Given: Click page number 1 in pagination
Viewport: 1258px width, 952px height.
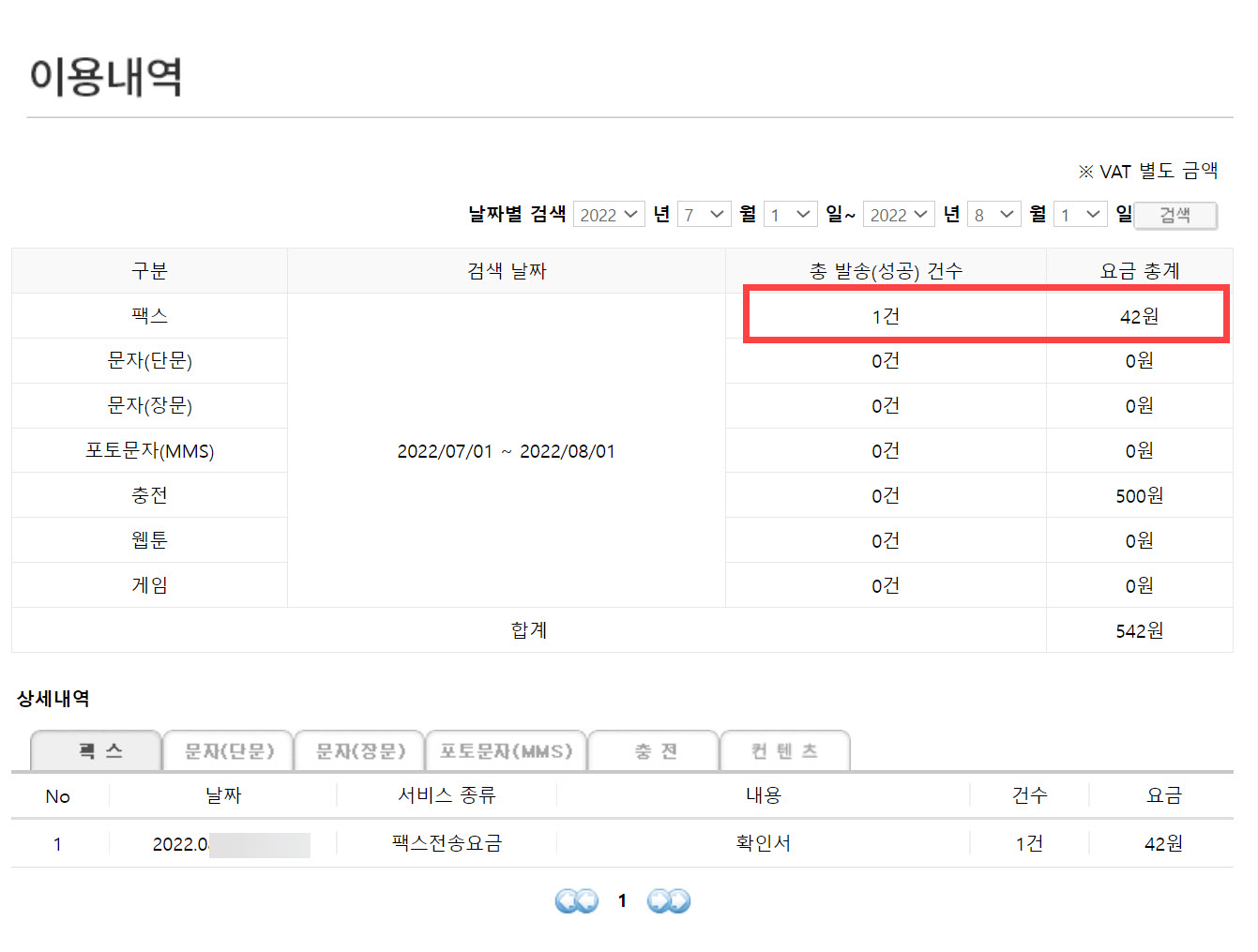Looking at the screenshot, I should [622, 900].
